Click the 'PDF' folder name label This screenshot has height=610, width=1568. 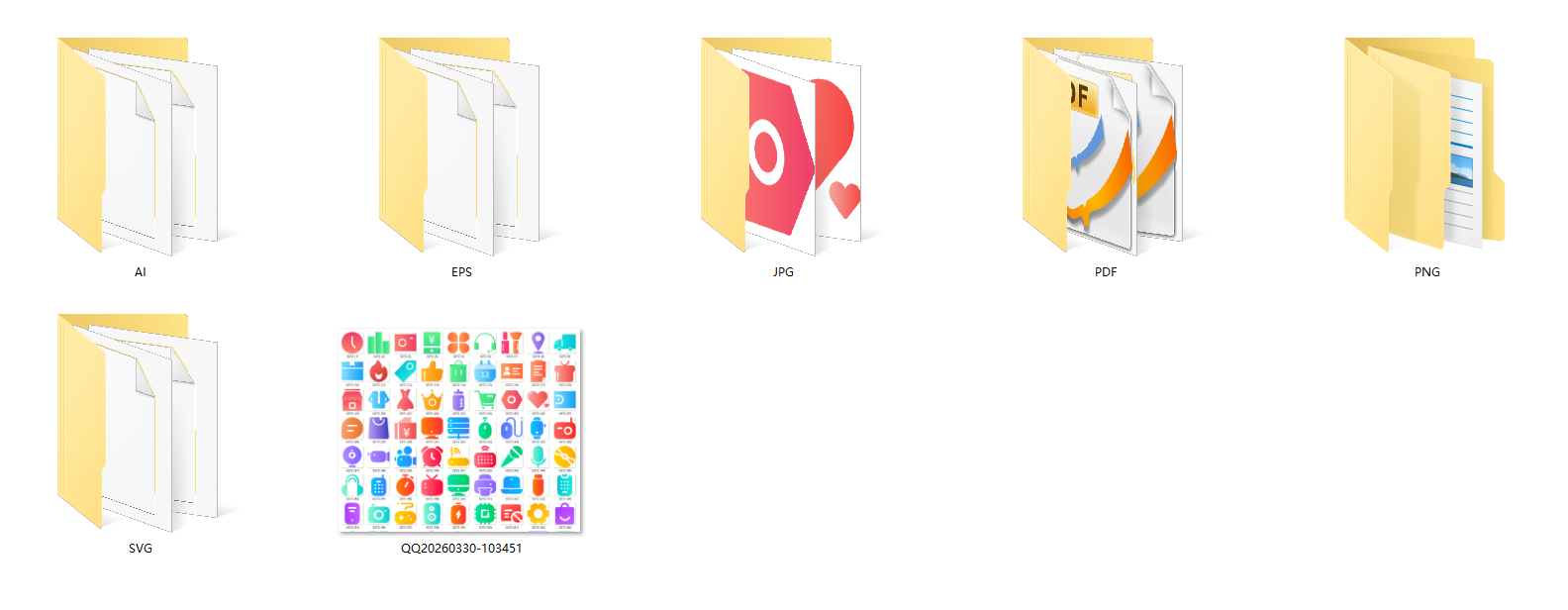click(1106, 272)
